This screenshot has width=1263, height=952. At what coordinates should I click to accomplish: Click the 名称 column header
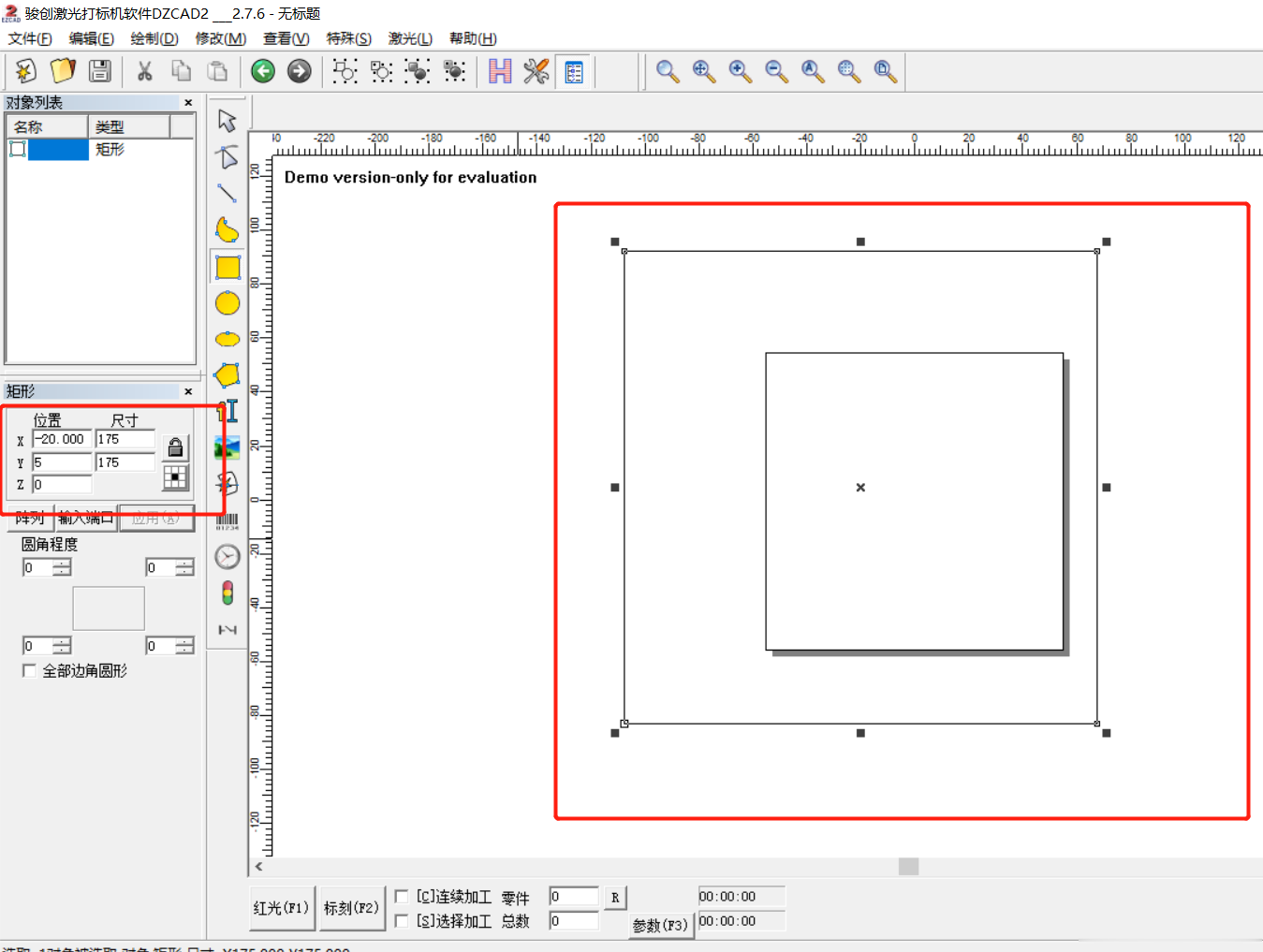[48, 126]
